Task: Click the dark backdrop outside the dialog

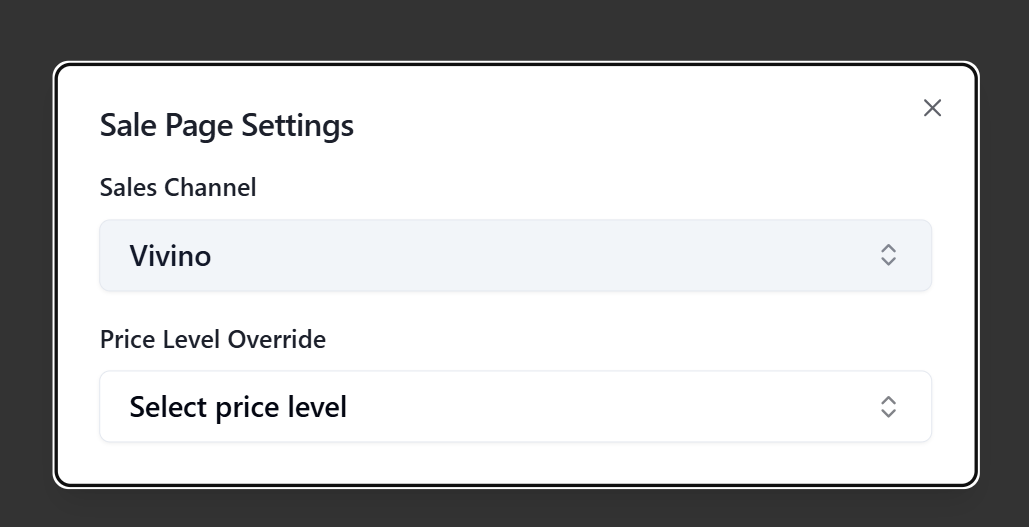Action: (500, 28)
